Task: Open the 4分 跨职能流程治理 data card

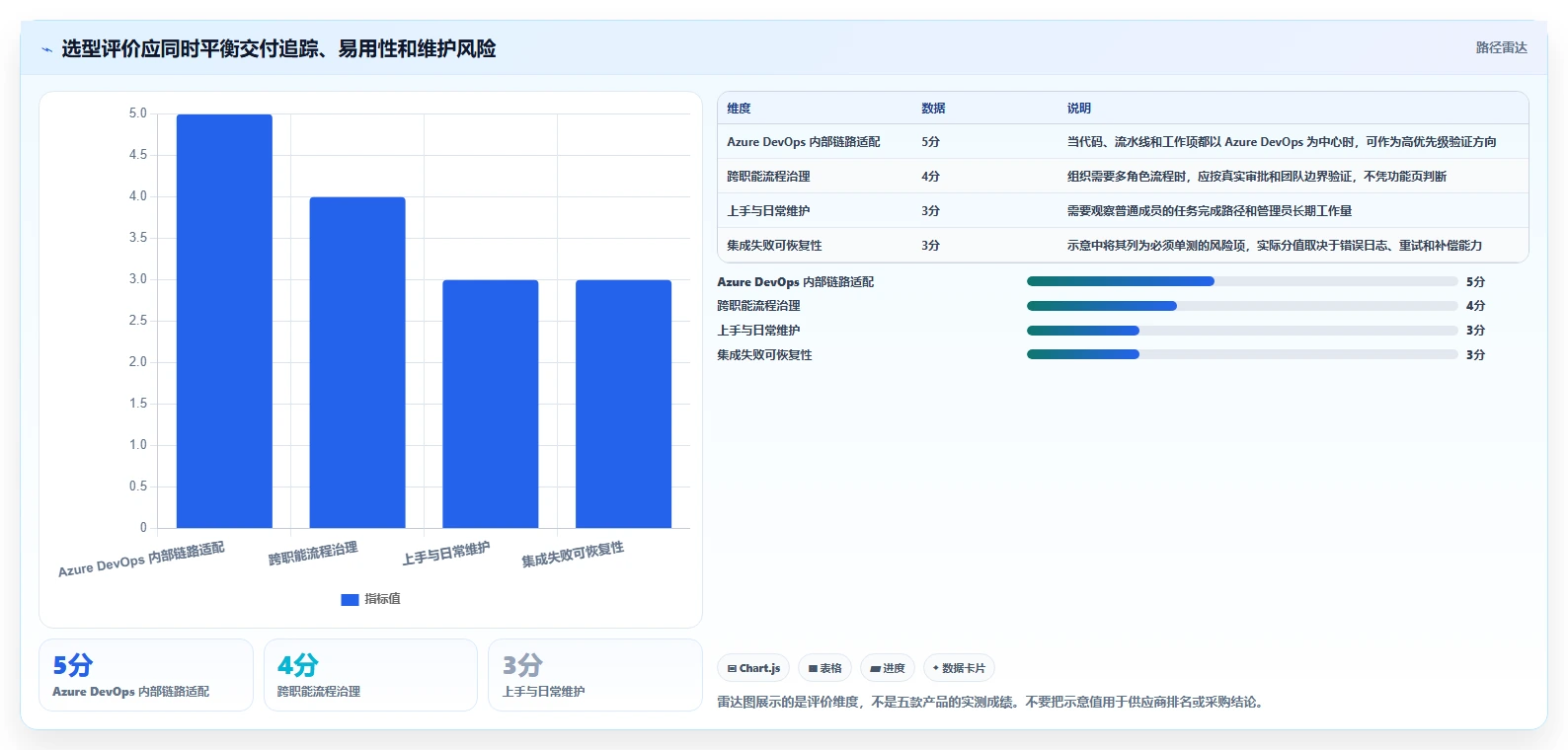Action: 370,675
